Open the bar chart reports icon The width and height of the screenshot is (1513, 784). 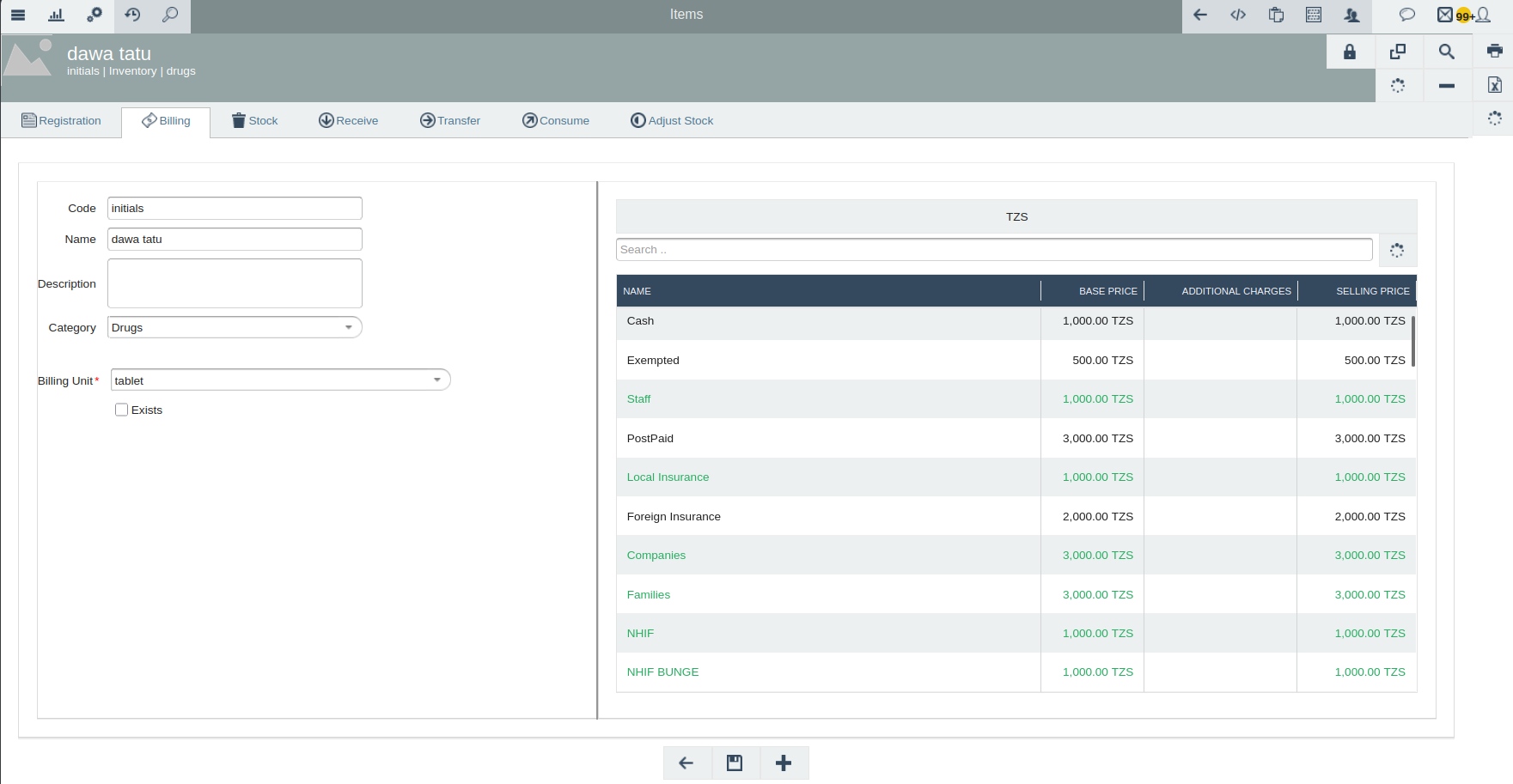(57, 15)
